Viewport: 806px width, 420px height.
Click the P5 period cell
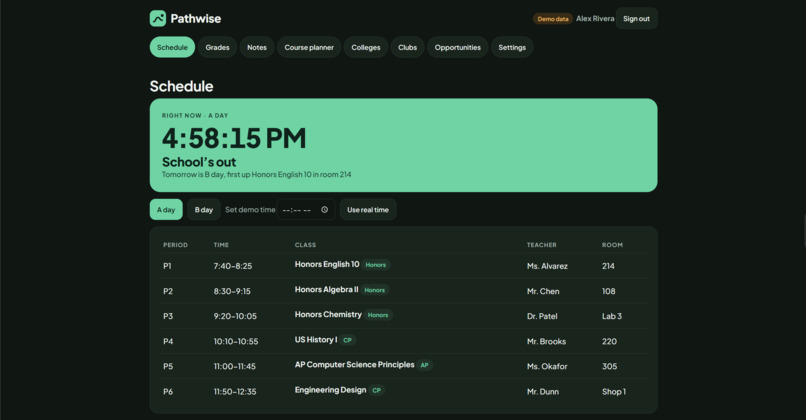[x=168, y=367]
